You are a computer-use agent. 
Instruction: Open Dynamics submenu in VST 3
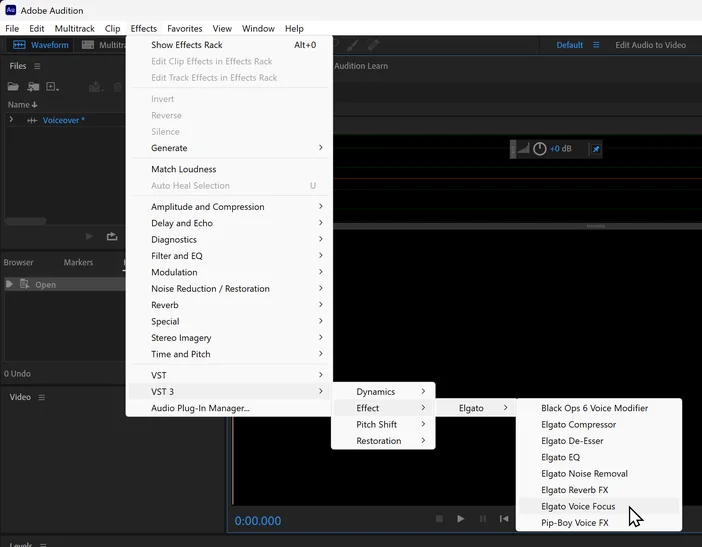point(383,392)
